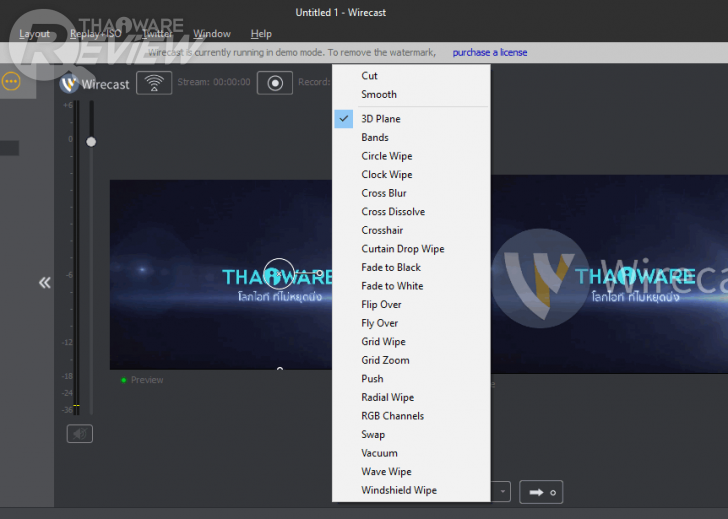
Task: Adjust the audio volume slider knob
Action: [91, 142]
